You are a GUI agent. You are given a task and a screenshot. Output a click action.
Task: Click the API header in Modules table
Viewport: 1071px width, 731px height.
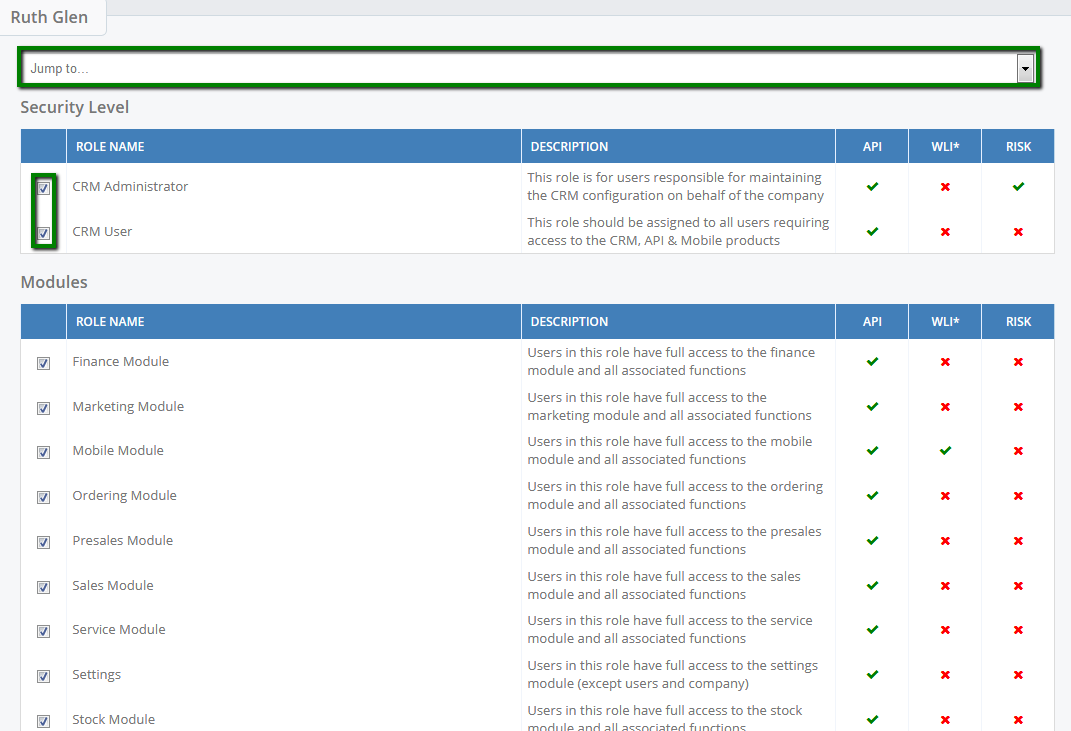pyautogui.click(x=872, y=322)
